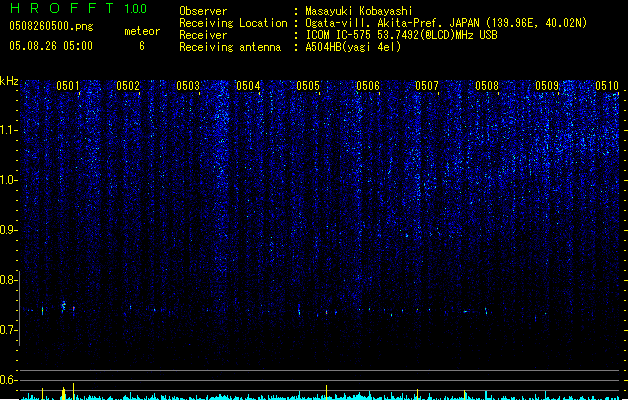
Task: Click the meteor count value 6
Action: point(142,46)
